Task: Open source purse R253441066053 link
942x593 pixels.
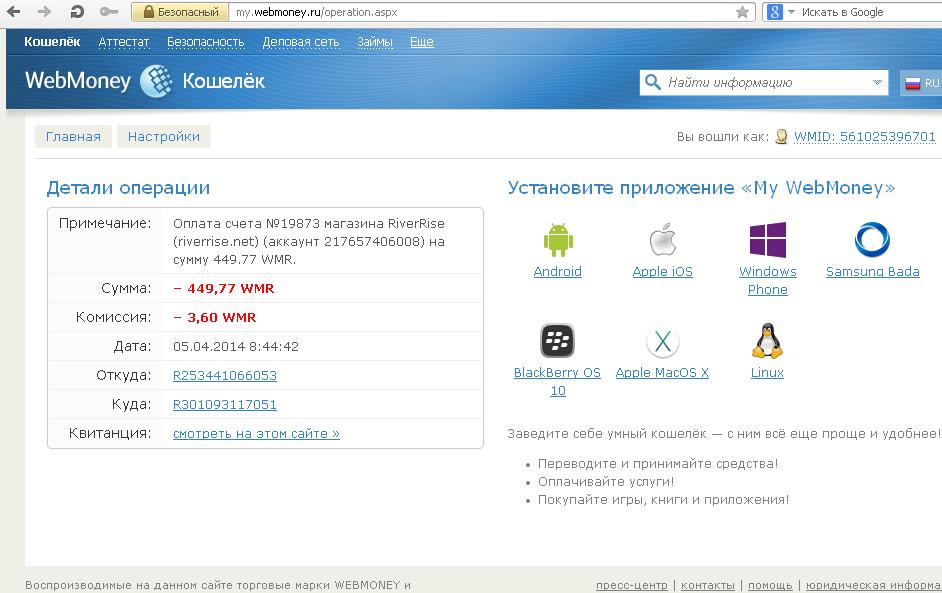Action: (x=225, y=376)
